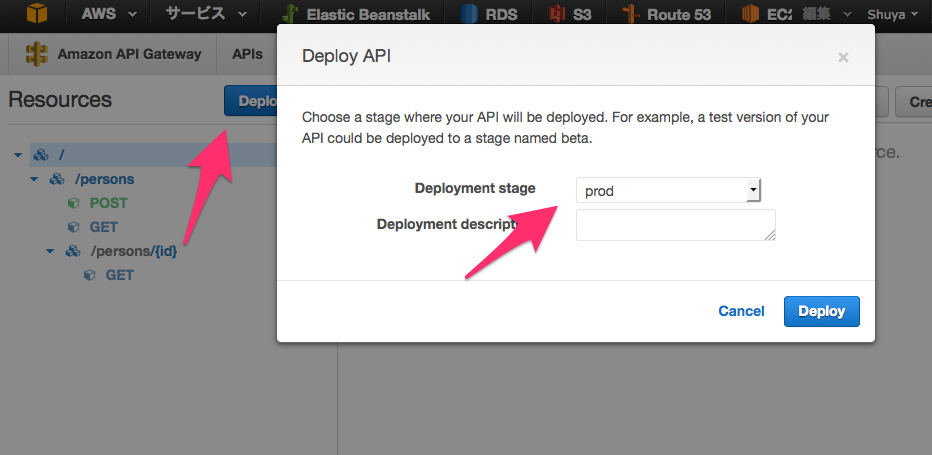Screen dimensions: 932x455
Task: Open the Deployment stage dropdown
Action: click(668, 191)
